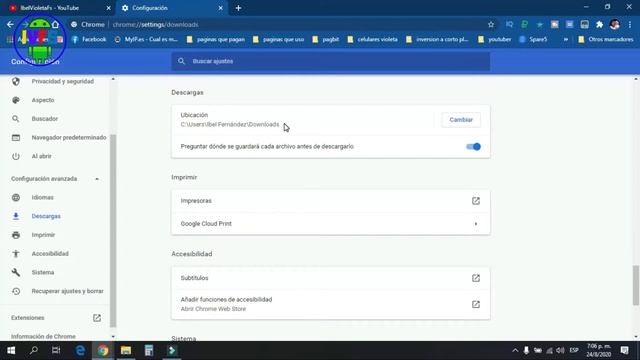Expand Google Cloud Print arrow
Viewport: 640px width, 360px height.
pyautogui.click(x=476, y=224)
